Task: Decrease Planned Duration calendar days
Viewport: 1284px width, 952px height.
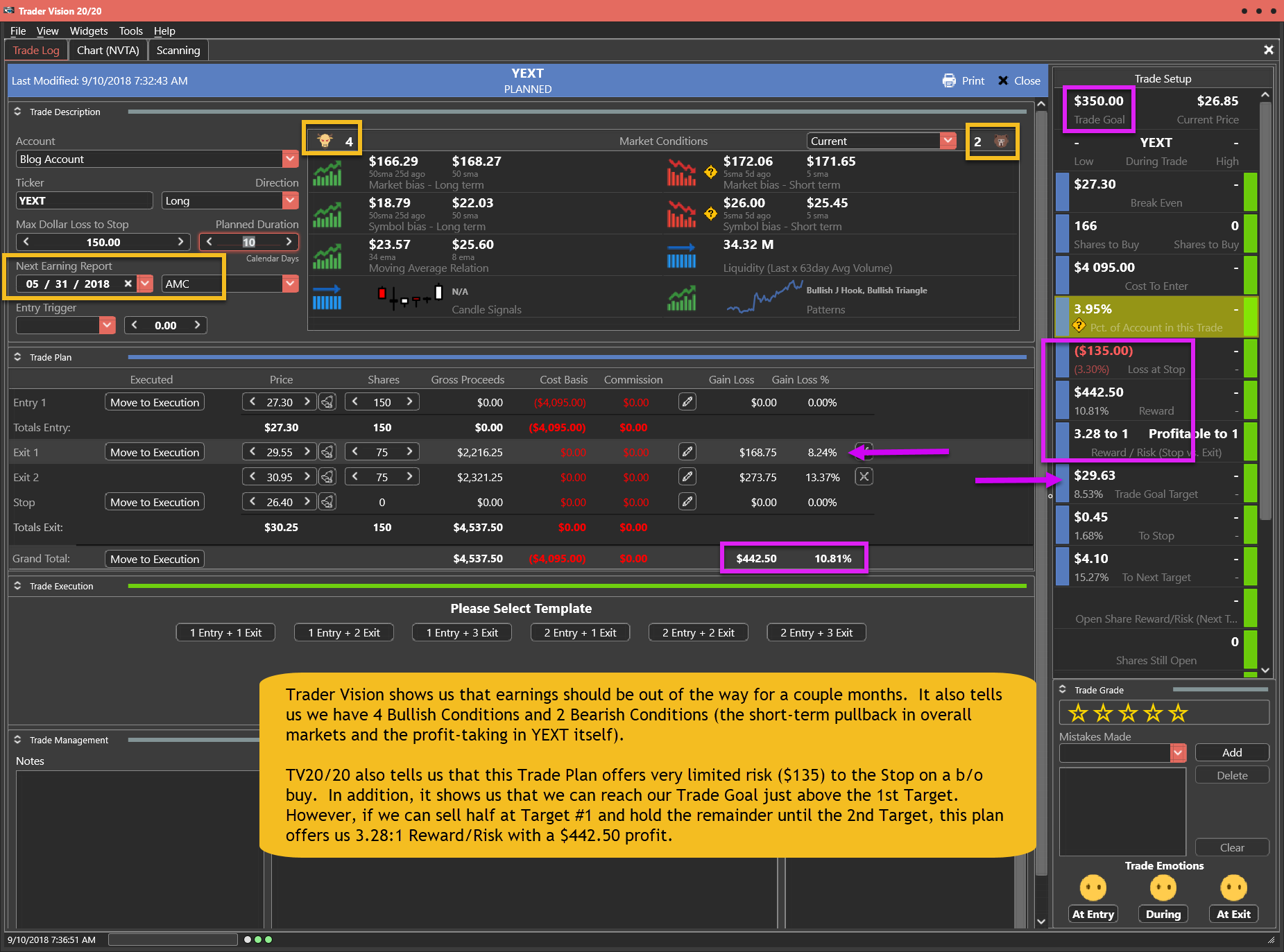Action: click(x=209, y=242)
